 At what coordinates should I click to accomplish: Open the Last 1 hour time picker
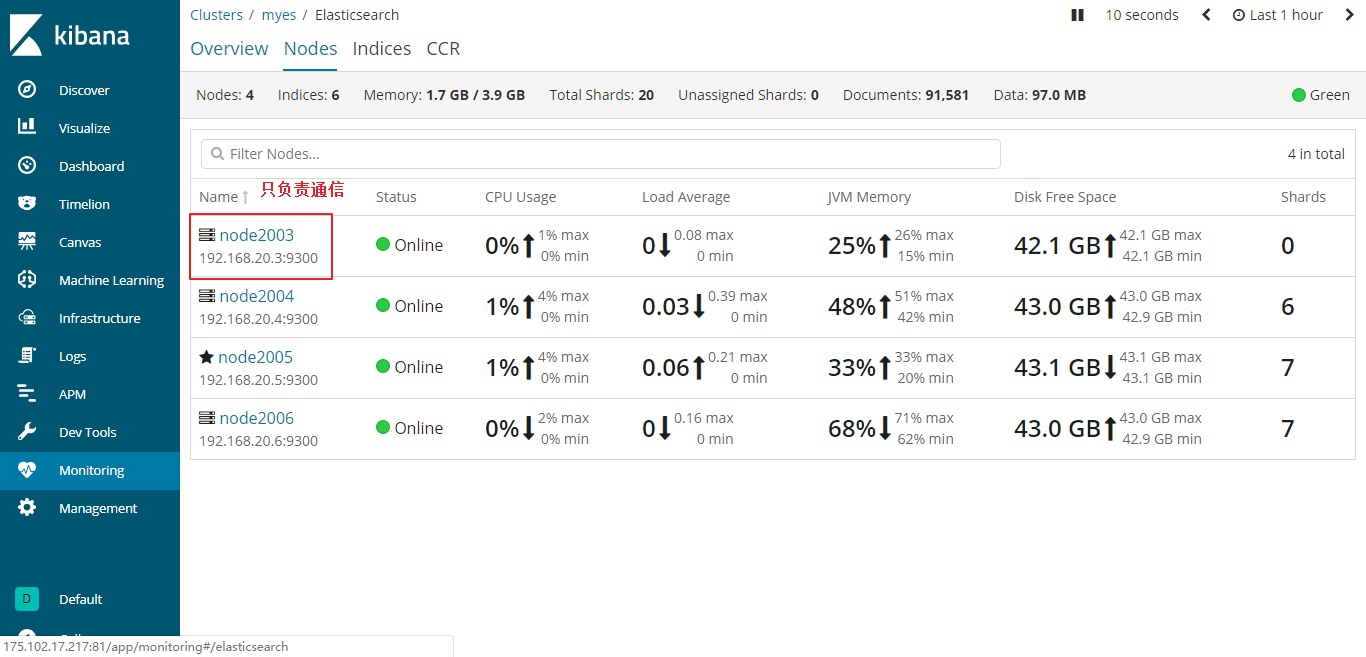tap(1277, 15)
